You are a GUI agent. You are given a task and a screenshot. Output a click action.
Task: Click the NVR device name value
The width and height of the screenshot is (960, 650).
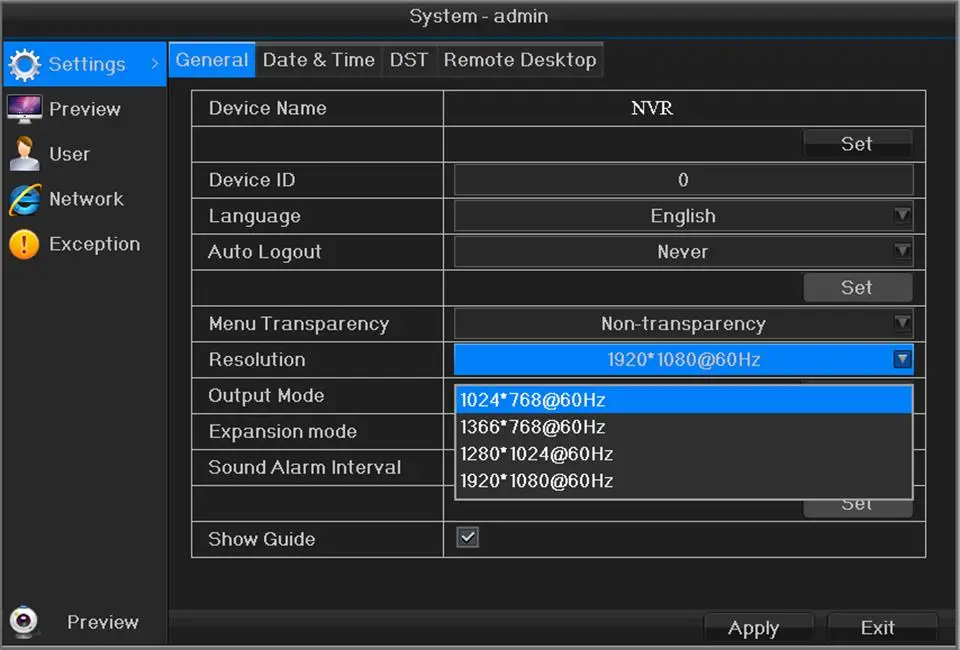pos(652,108)
